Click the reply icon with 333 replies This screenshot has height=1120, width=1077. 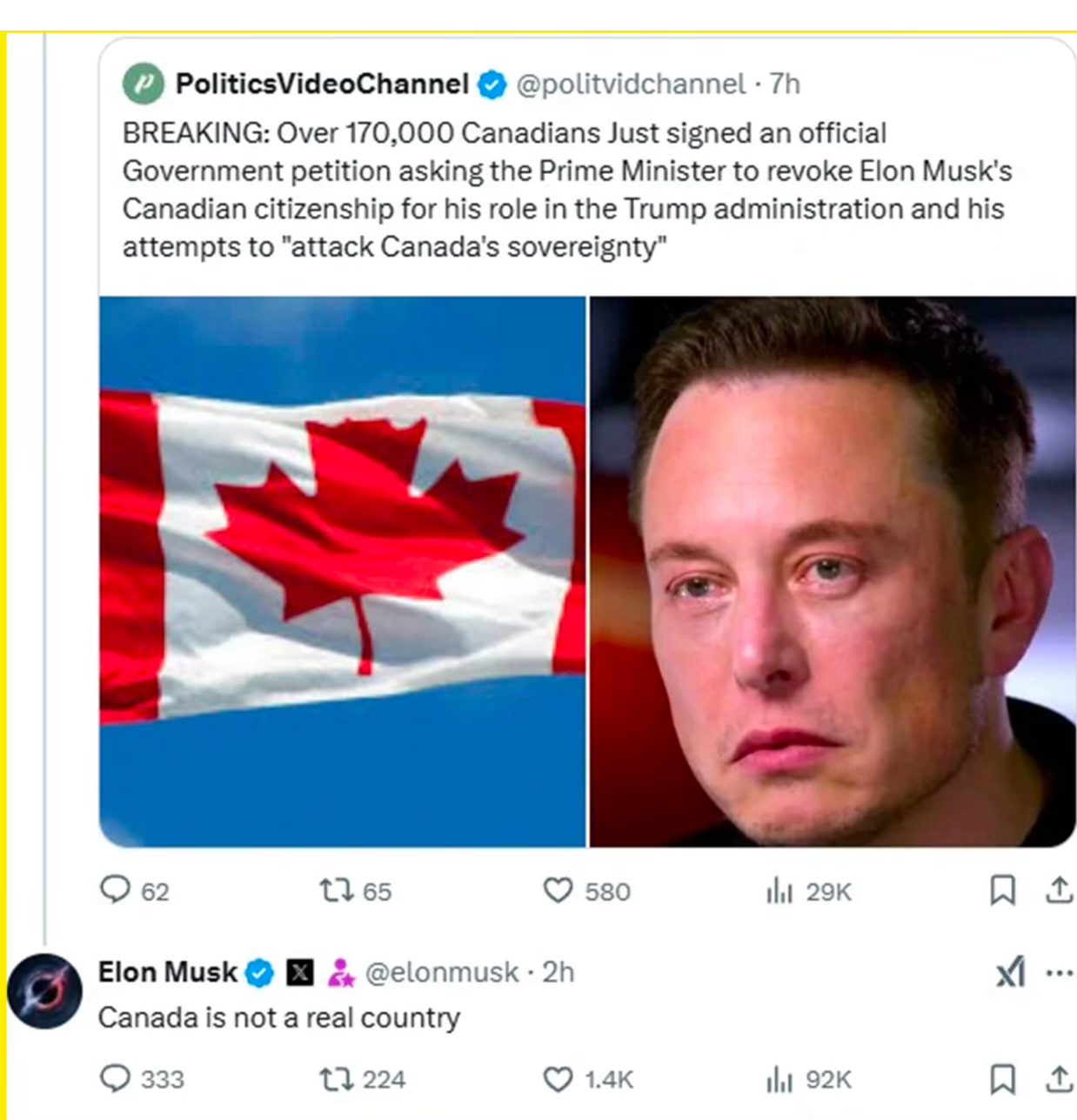115,1079
